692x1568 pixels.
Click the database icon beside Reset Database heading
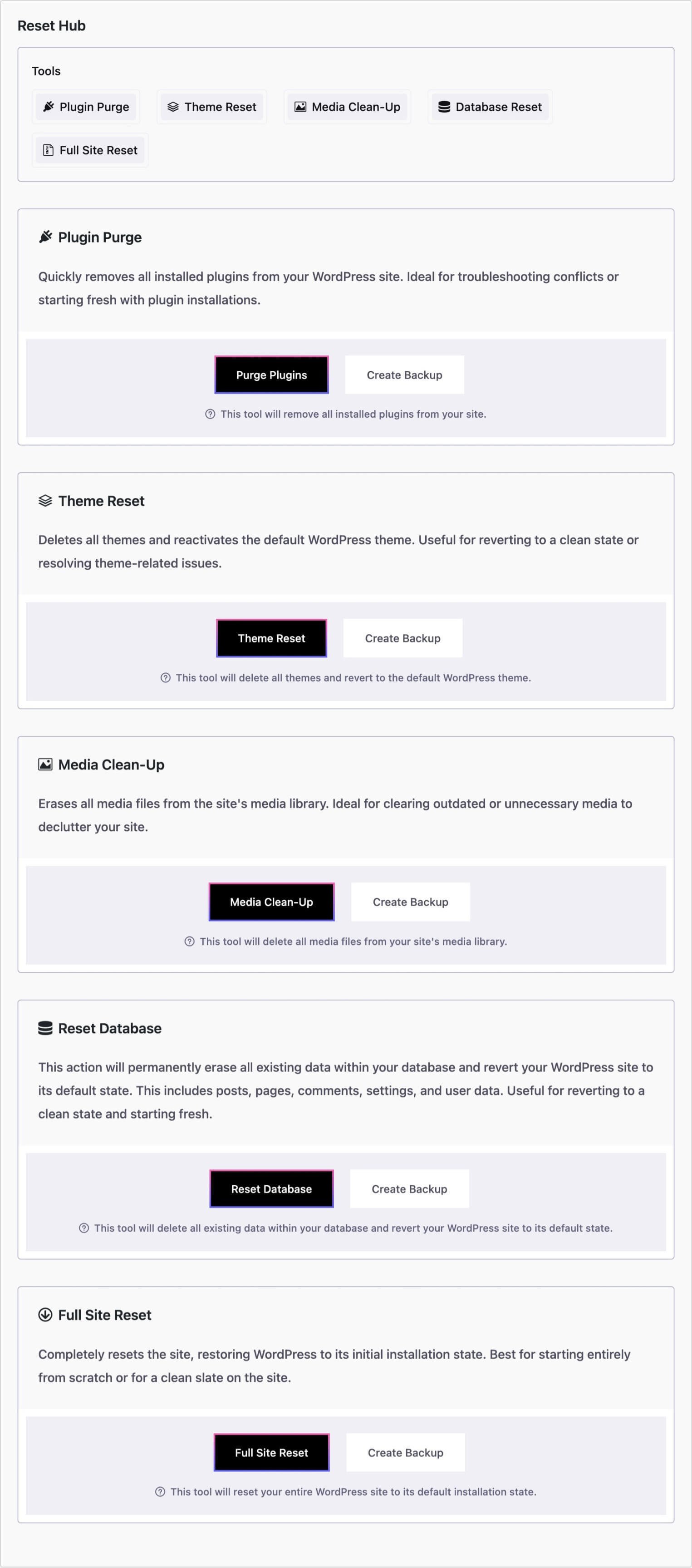tap(46, 1028)
